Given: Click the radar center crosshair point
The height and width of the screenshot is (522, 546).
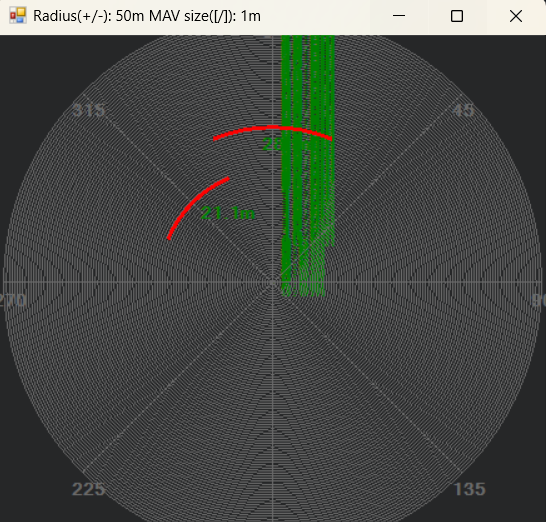Looking at the screenshot, I should pyautogui.click(x=273, y=282).
